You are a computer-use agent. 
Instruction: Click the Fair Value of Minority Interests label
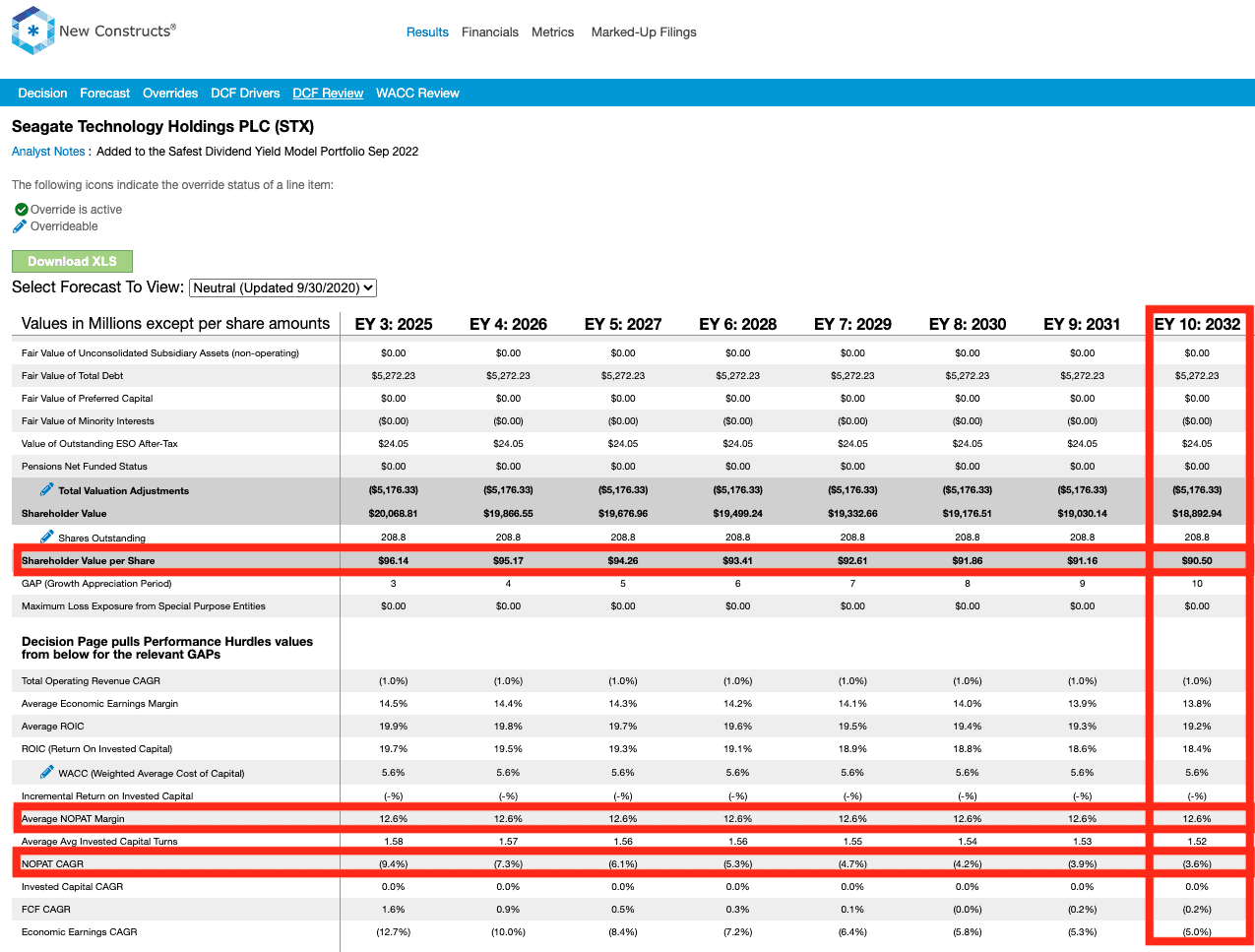[x=88, y=421]
